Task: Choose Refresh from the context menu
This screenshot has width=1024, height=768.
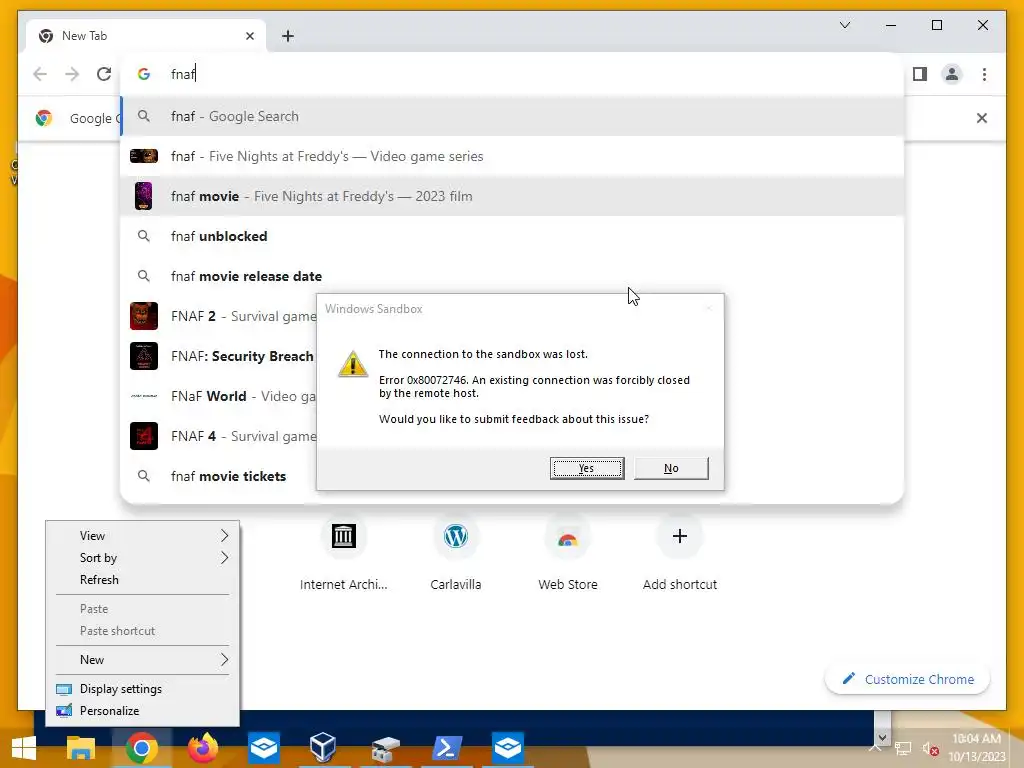Action: click(142, 580)
